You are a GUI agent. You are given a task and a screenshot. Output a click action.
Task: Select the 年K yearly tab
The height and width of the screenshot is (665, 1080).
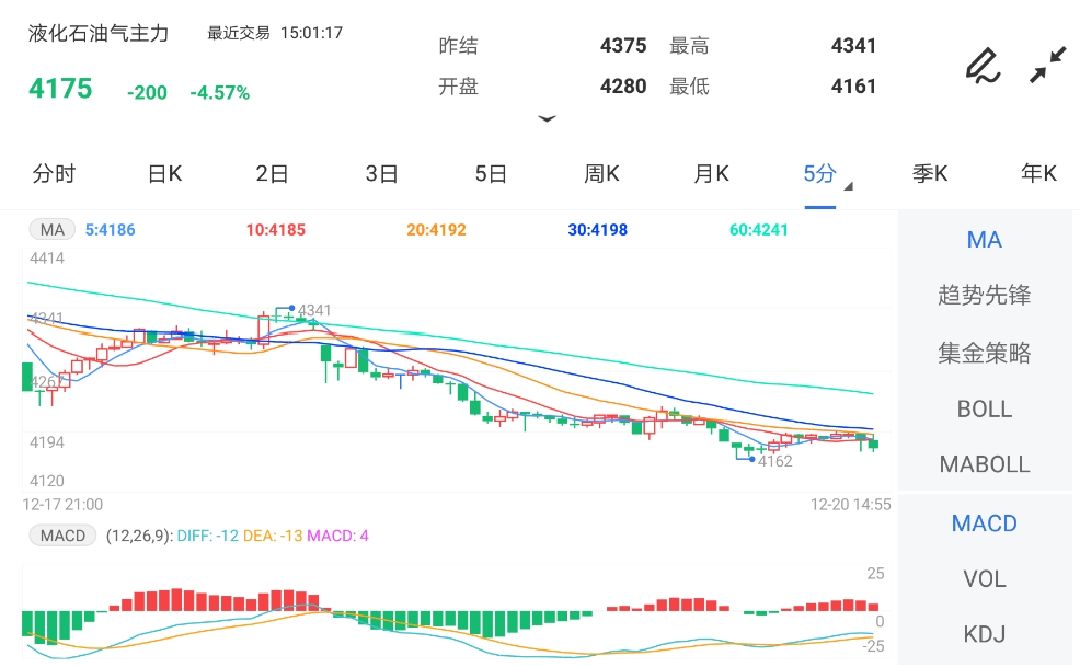tap(1037, 173)
